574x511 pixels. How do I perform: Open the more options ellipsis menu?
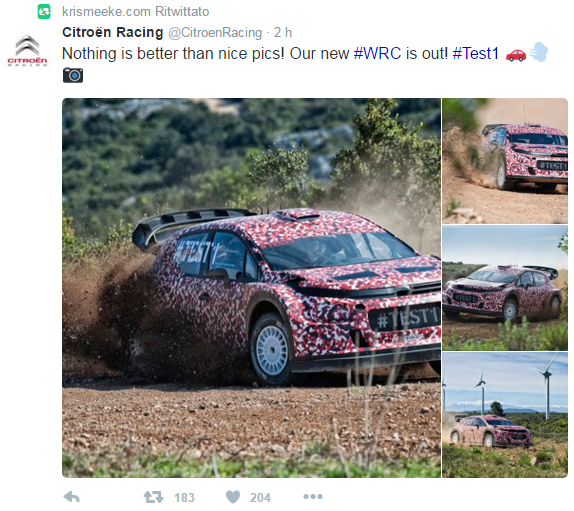(313, 497)
